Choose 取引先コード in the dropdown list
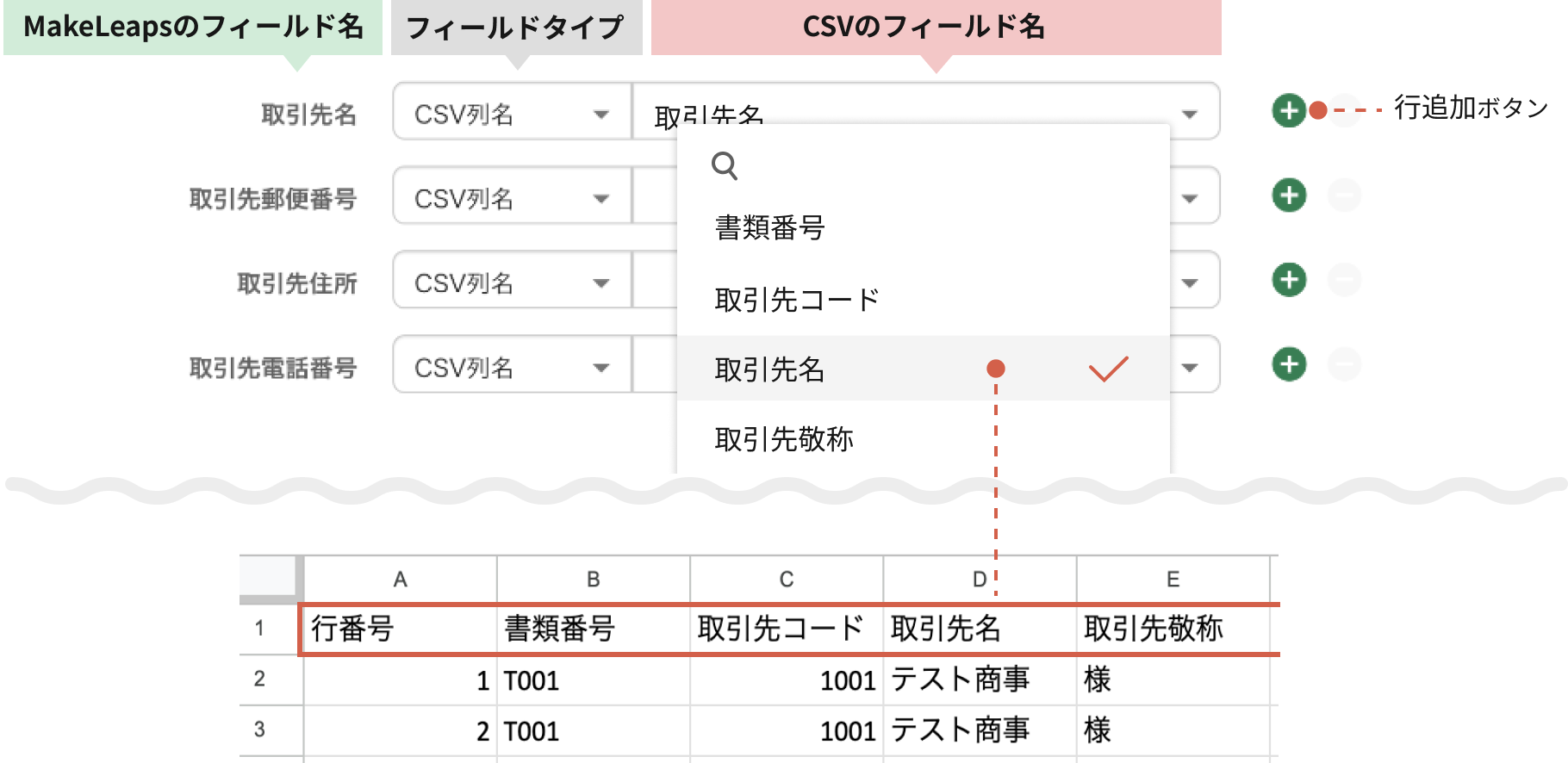This screenshot has width=1568, height=763. [797, 300]
